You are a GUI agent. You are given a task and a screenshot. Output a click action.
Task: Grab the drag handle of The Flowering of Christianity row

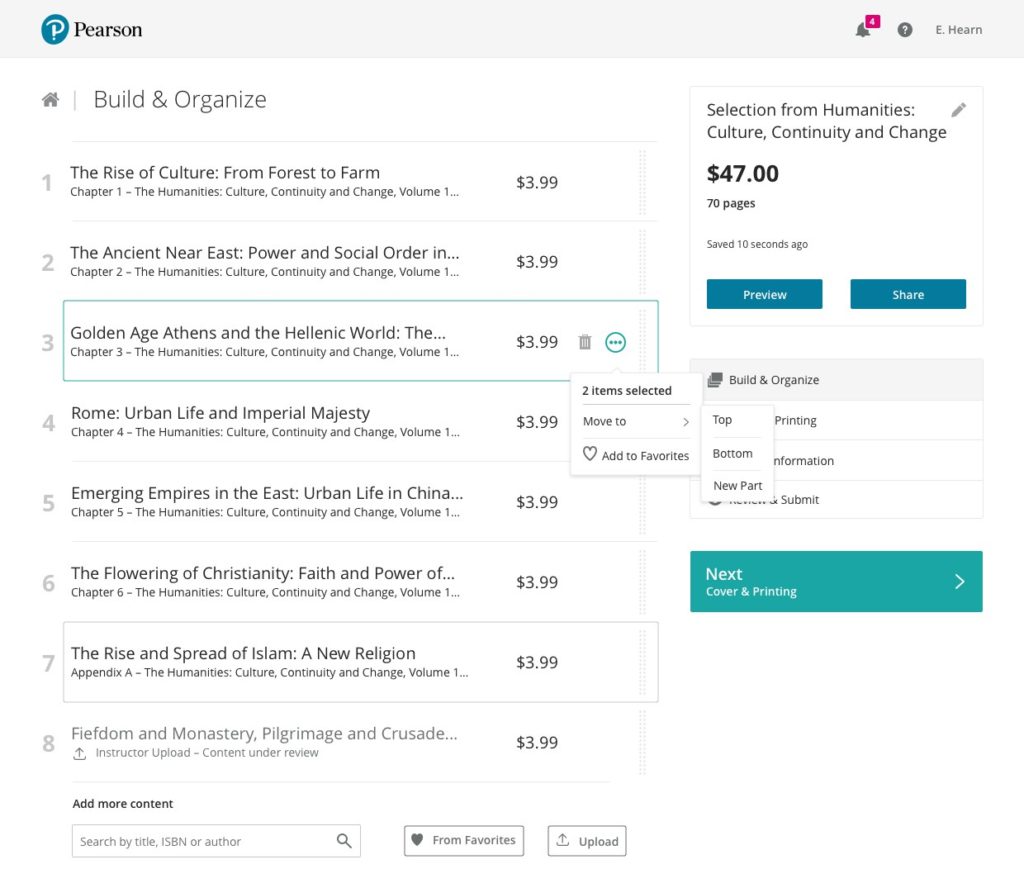pos(642,582)
